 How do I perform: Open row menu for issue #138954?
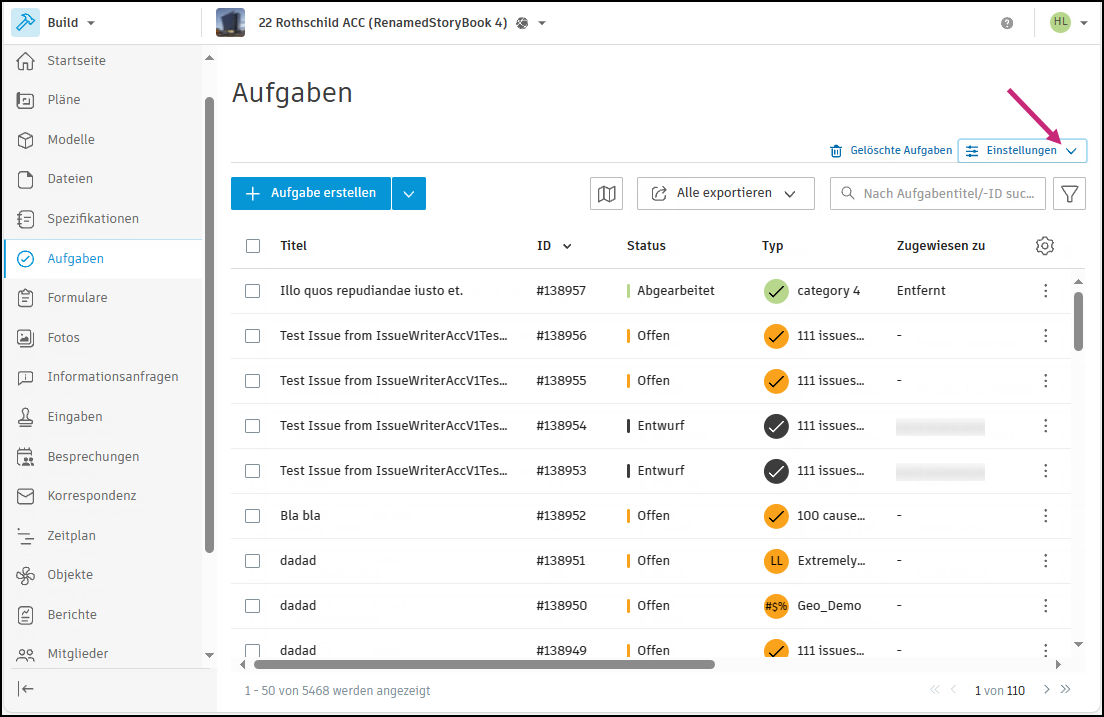coord(1046,426)
